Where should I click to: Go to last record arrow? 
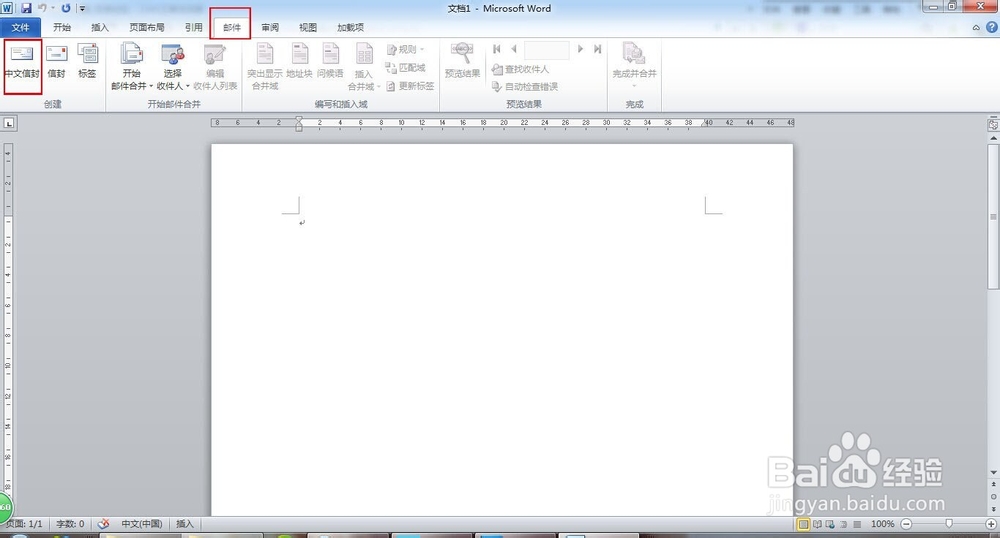pos(597,49)
